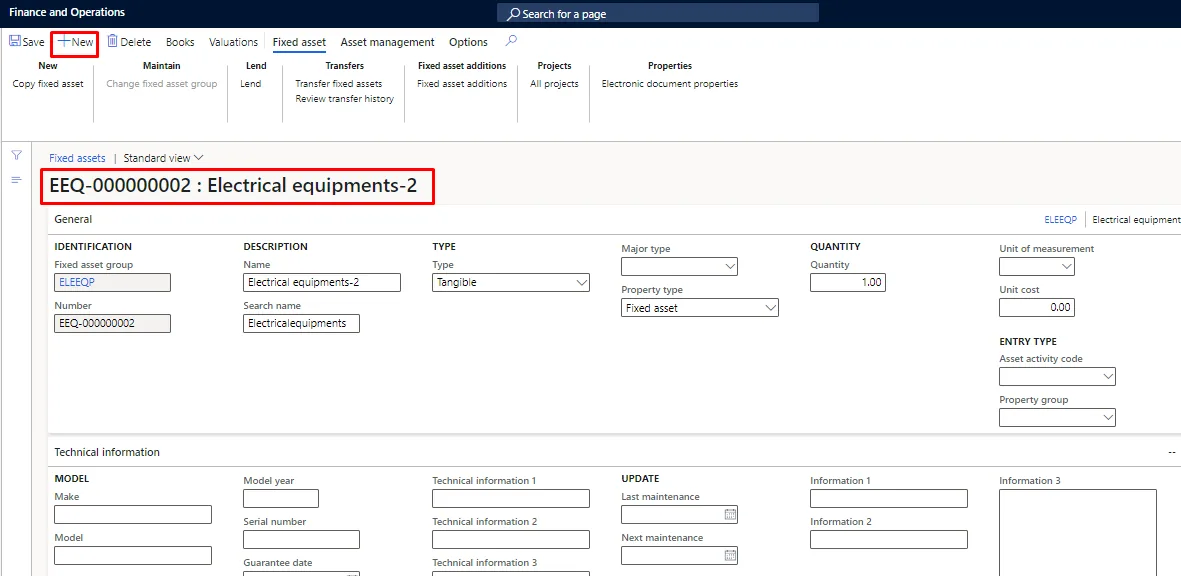Click the Lend action
The height and width of the screenshot is (576, 1181).
(251, 84)
